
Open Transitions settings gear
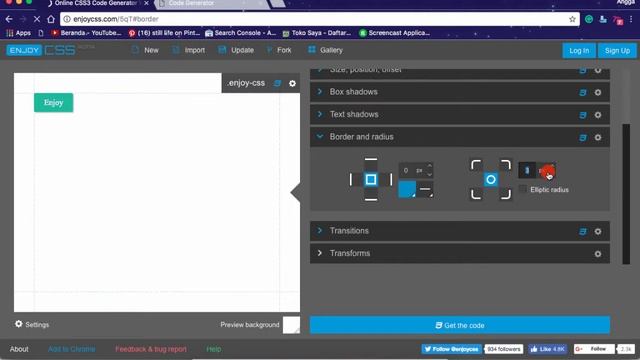(x=598, y=231)
